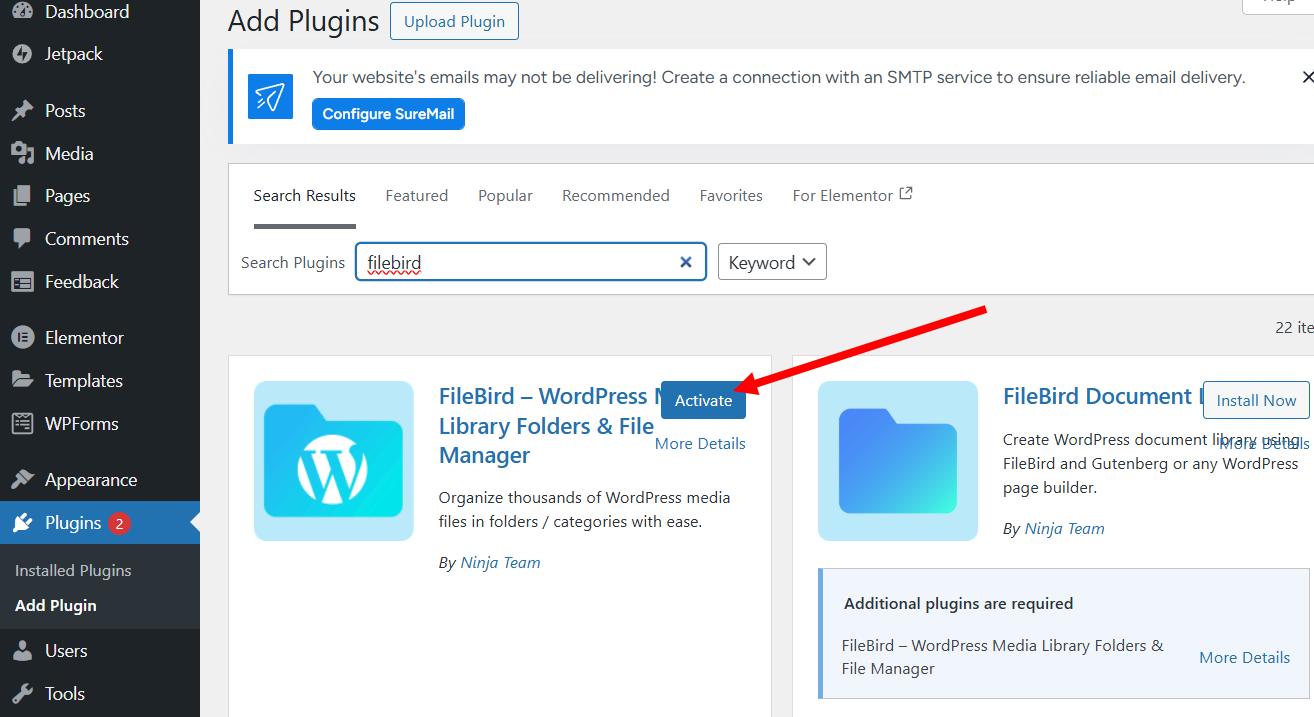Switch to the Search Results tab
Image resolution: width=1314 pixels, height=717 pixels.
click(305, 196)
